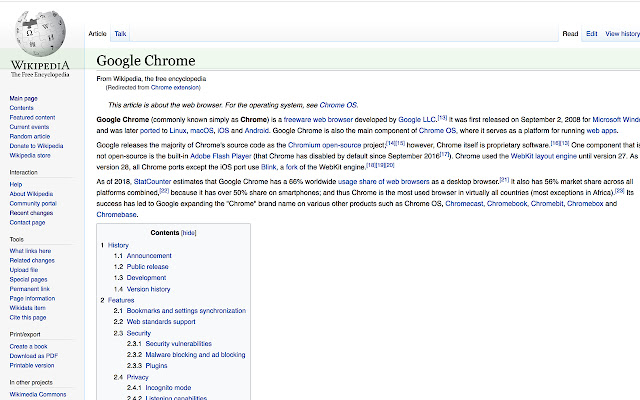640x400 pixels.
Task: Open About Wikipedia link
Action: pyautogui.click(x=31, y=194)
